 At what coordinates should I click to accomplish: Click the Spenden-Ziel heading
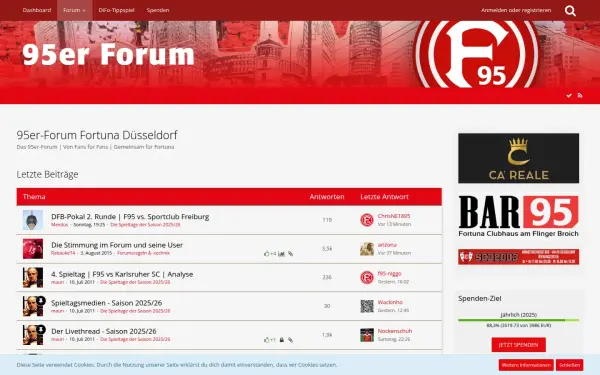[479, 298]
